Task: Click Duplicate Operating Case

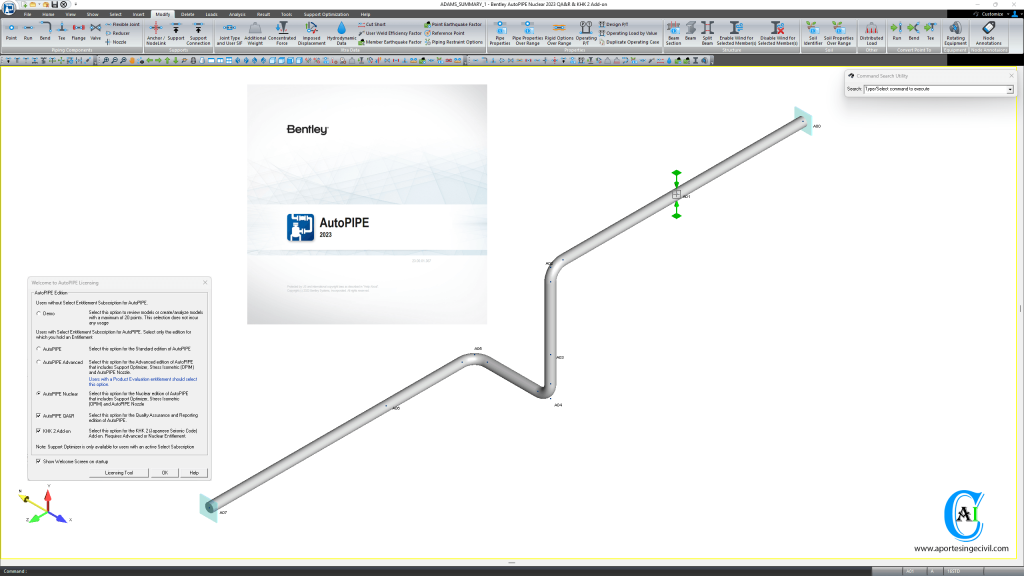Action: pyautogui.click(x=629, y=42)
